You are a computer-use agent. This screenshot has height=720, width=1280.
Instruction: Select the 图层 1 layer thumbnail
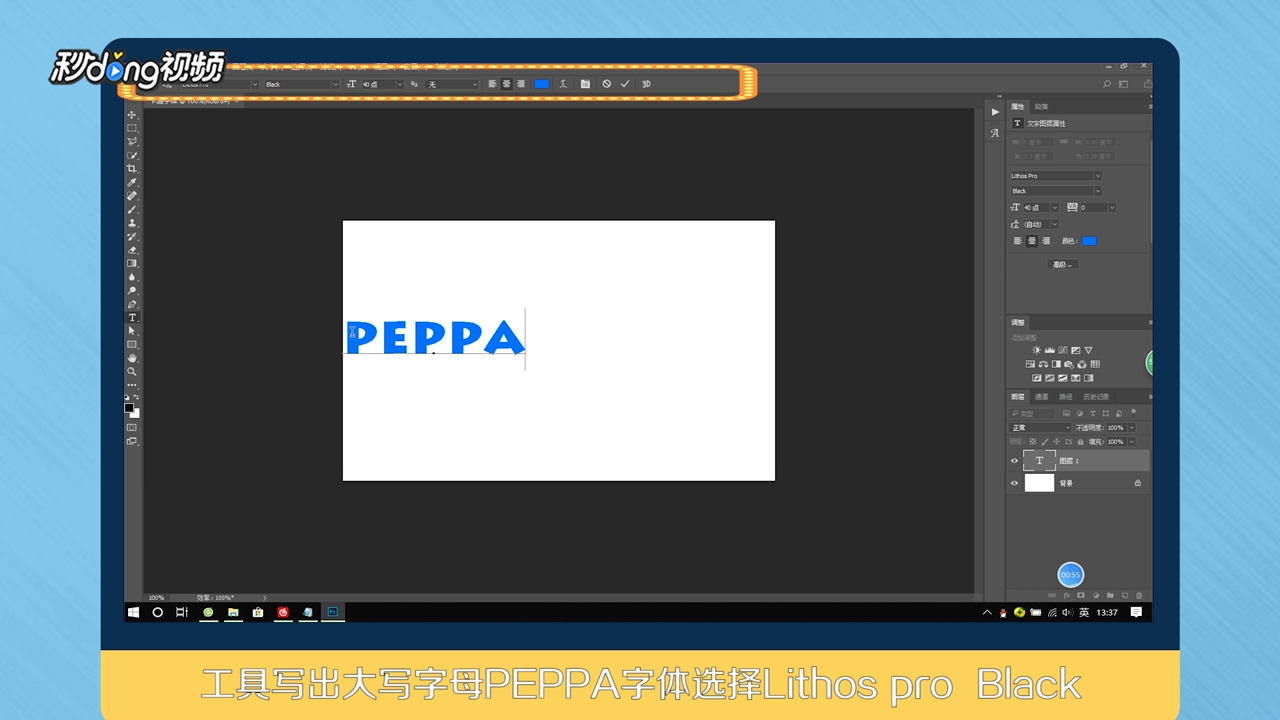(1039, 461)
